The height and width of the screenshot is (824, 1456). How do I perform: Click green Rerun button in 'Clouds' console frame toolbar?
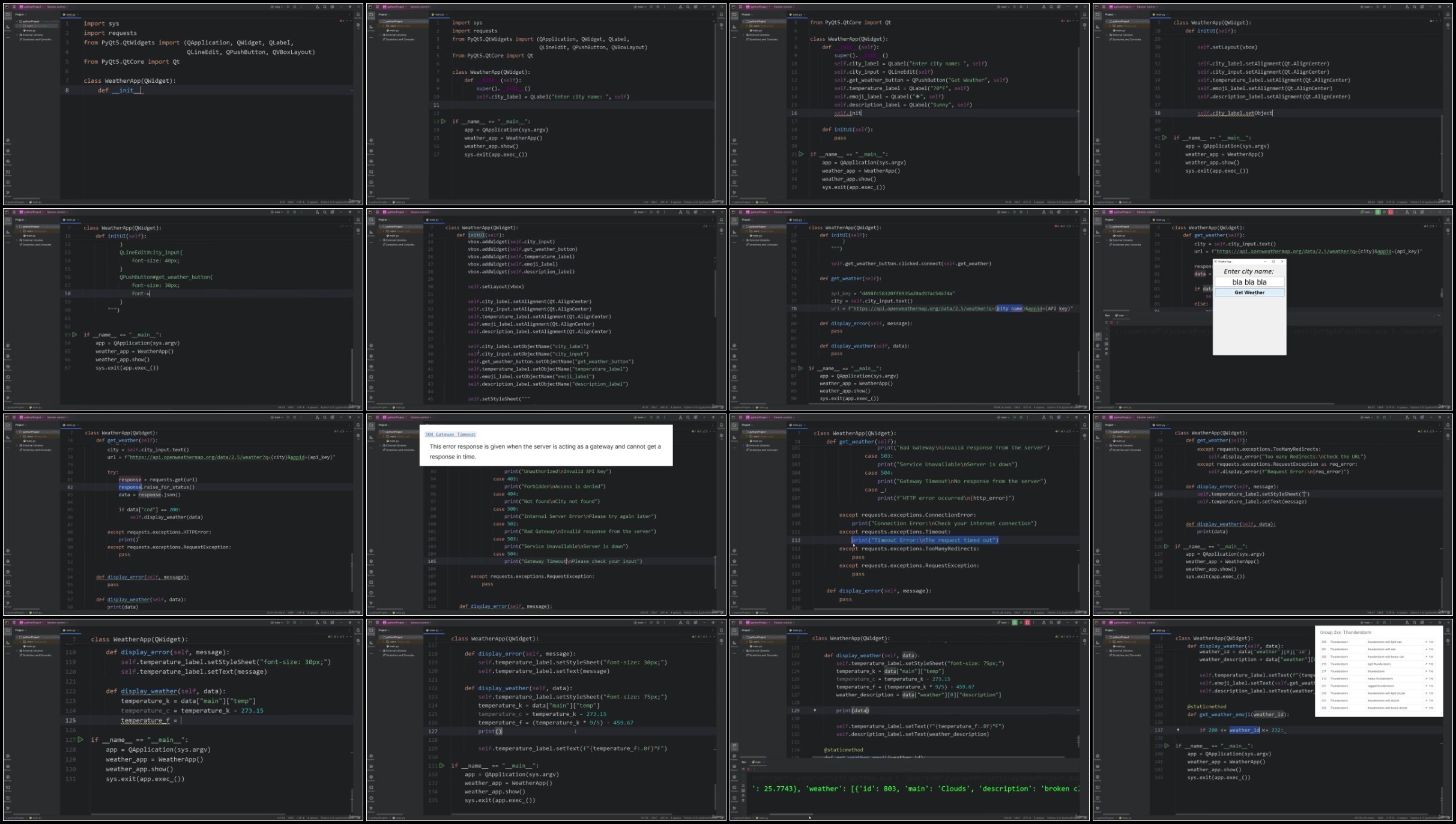point(1015,622)
